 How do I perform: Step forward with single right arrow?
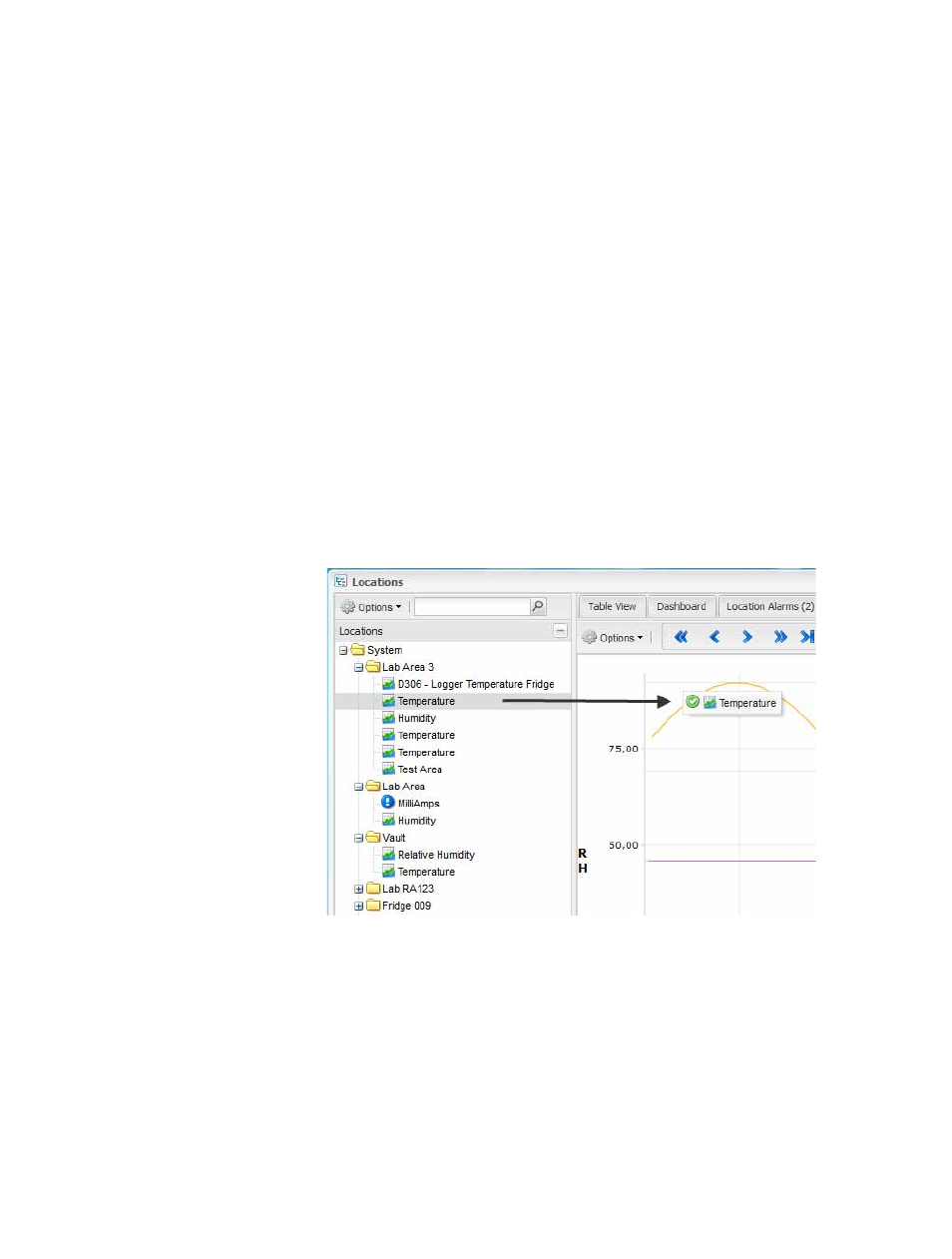746,637
